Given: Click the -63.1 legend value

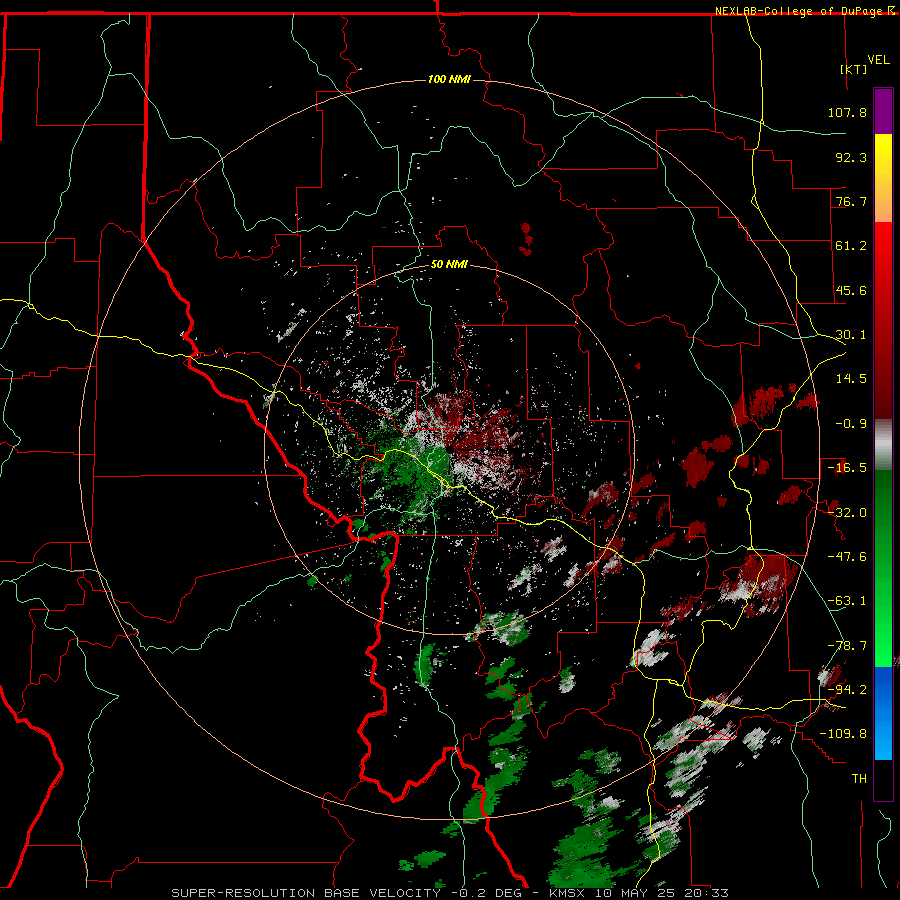Looking at the screenshot, I should click(x=847, y=601).
